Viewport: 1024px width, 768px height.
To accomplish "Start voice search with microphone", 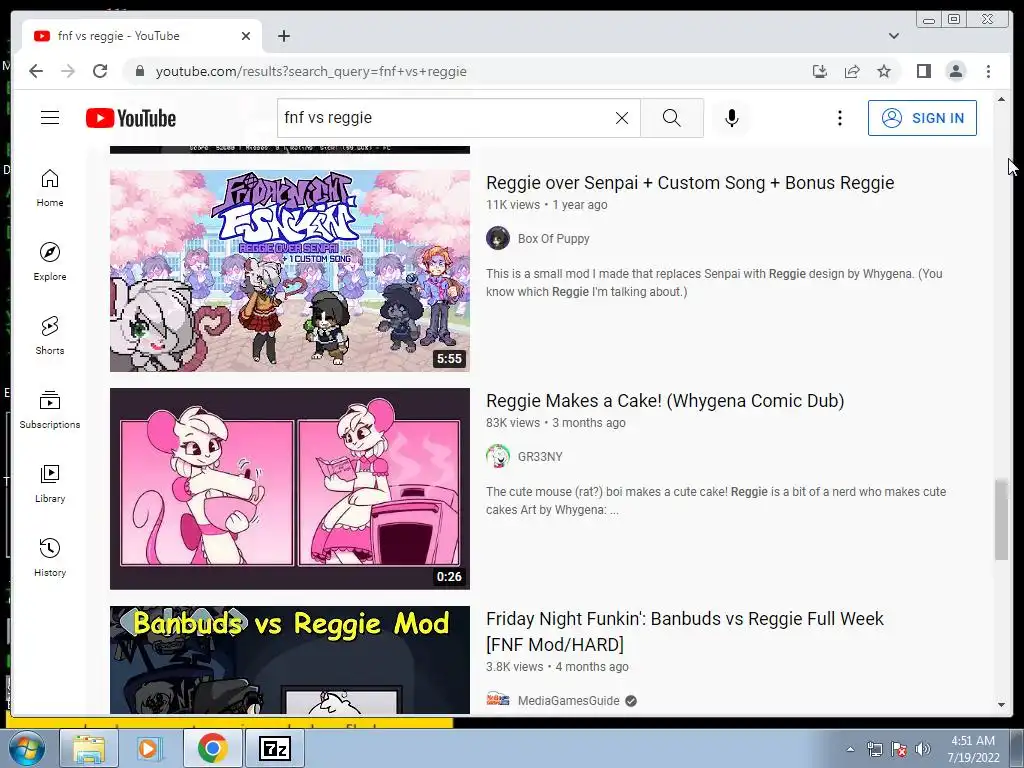I will 731,118.
